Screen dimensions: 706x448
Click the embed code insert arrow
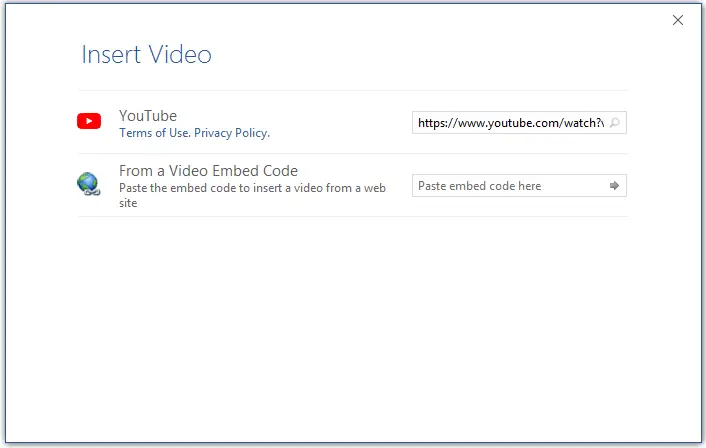614,186
